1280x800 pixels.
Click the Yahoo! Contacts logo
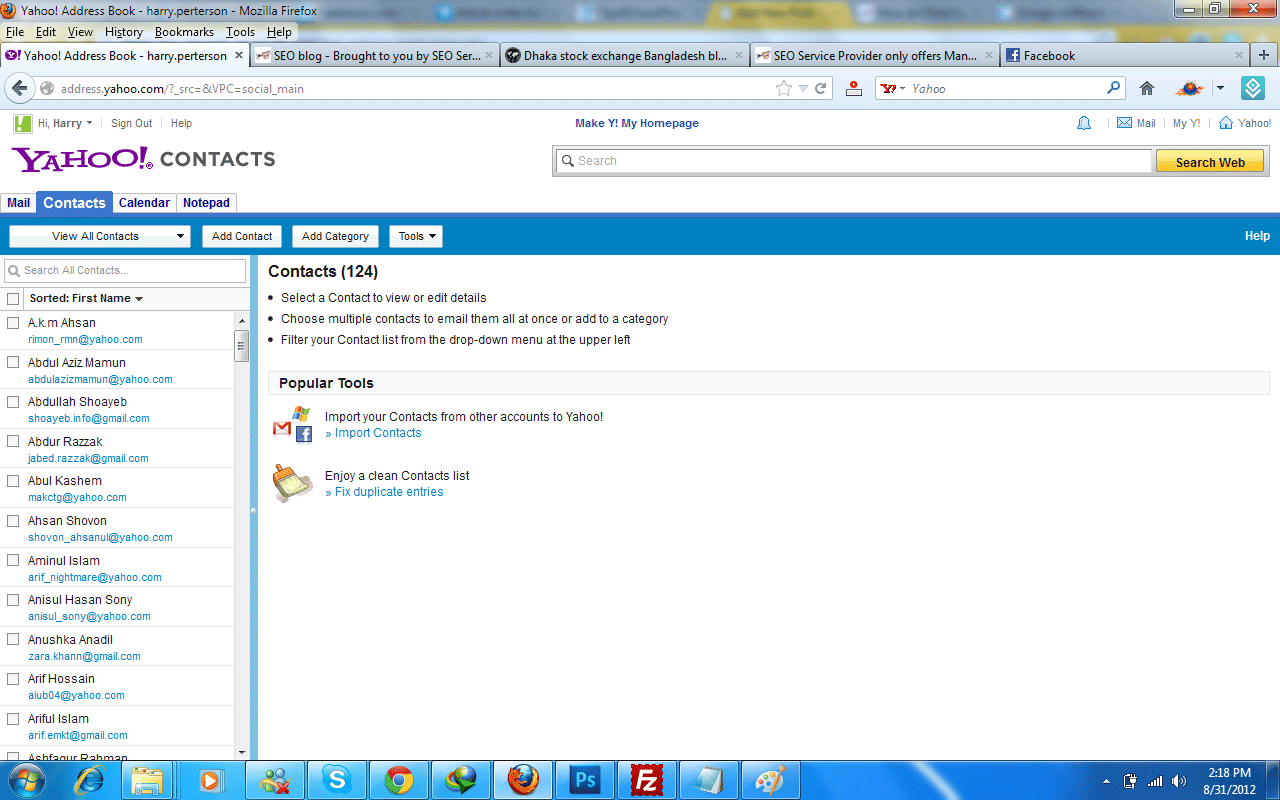click(x=143, y=159)
